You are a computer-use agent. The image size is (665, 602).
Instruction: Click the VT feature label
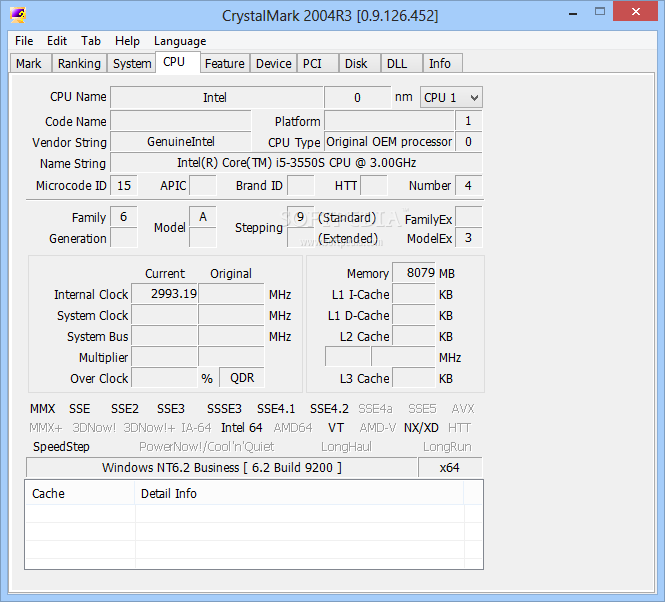pyautogui.click(x=336, y=428)
